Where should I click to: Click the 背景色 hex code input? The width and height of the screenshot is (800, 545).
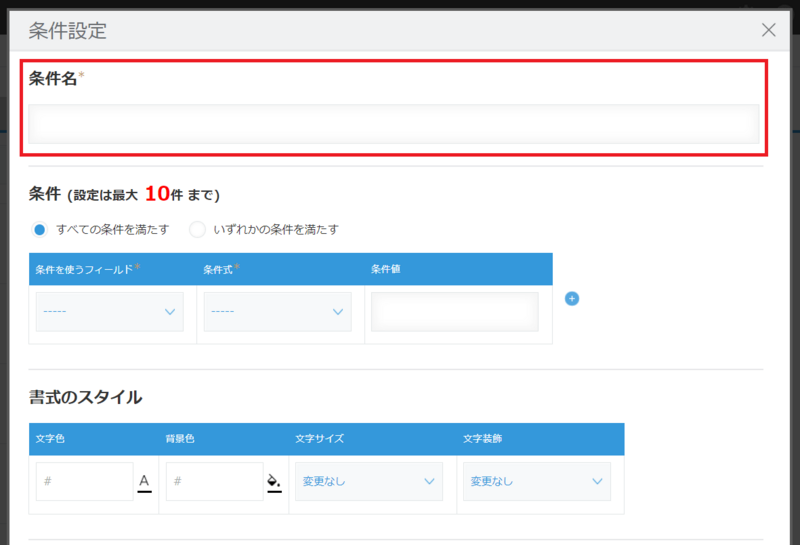[x=214, y=481]
